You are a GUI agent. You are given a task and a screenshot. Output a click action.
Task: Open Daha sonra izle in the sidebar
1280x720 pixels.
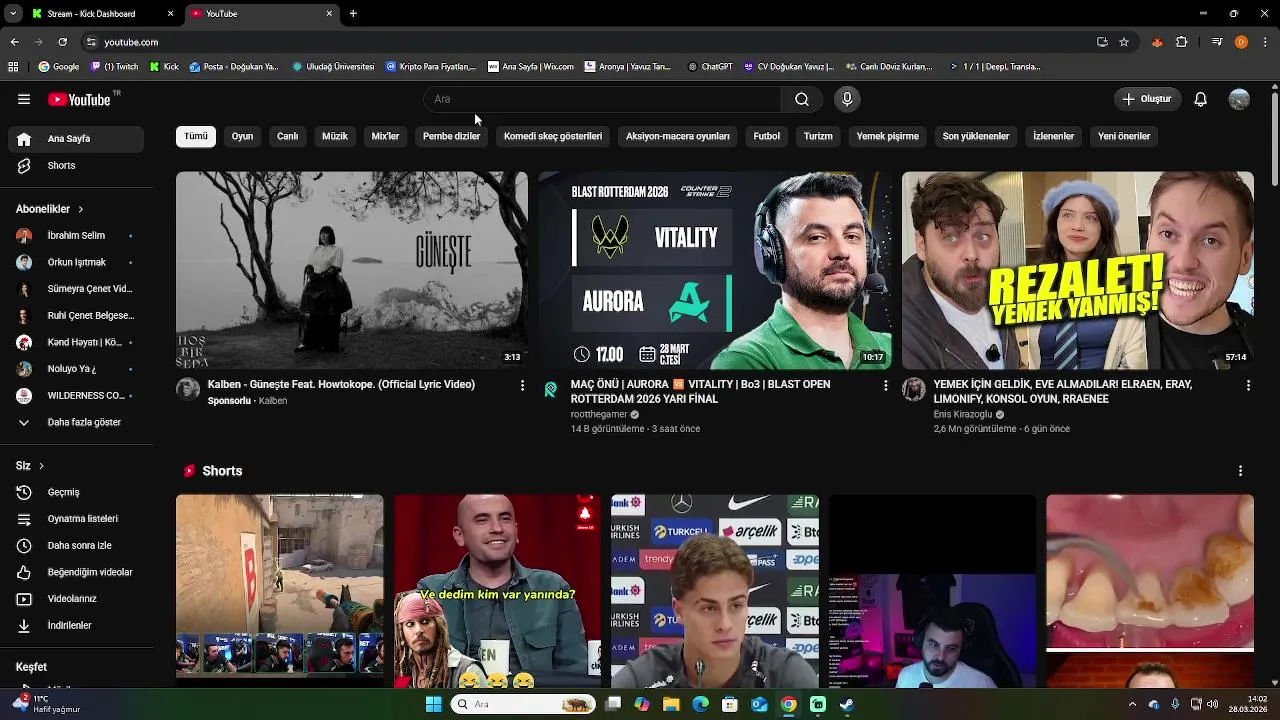click(76, 545)
